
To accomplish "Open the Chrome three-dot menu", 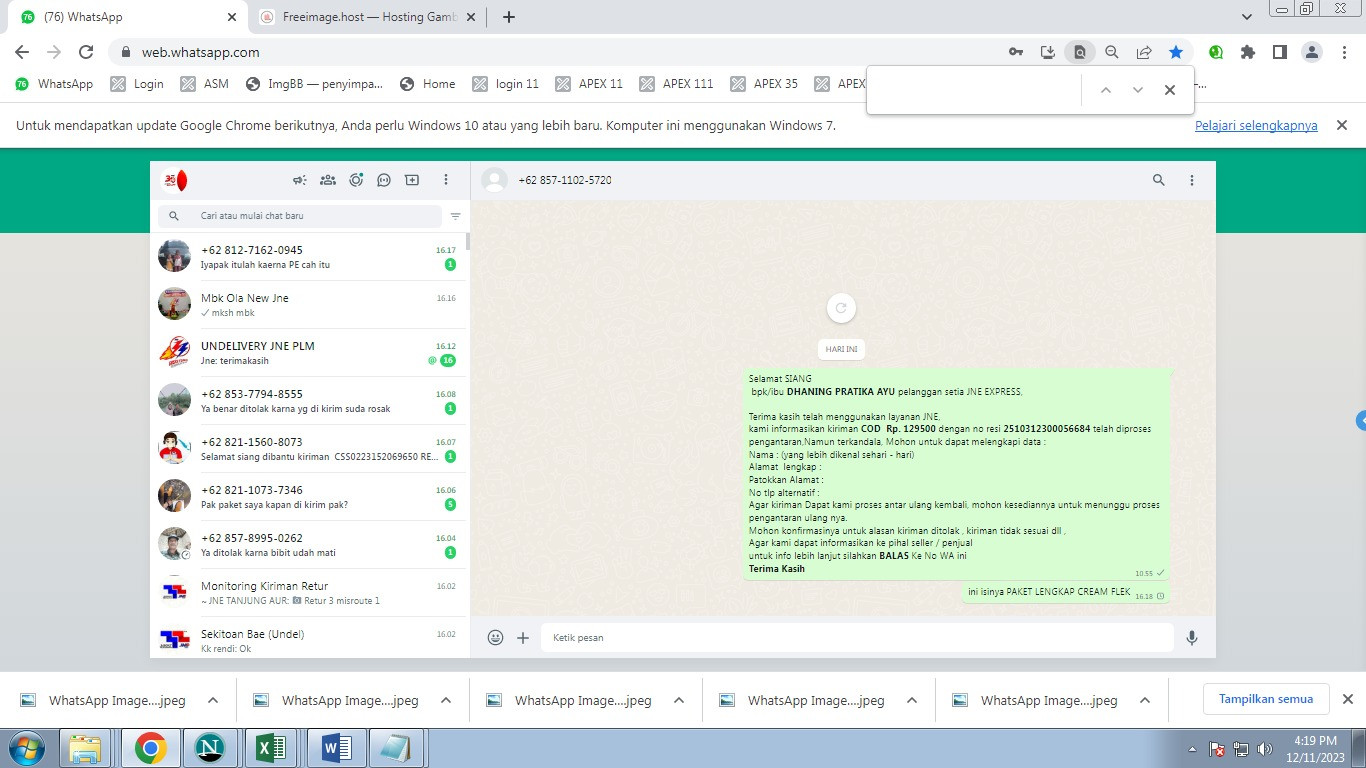I will [x=1343, y=52].
